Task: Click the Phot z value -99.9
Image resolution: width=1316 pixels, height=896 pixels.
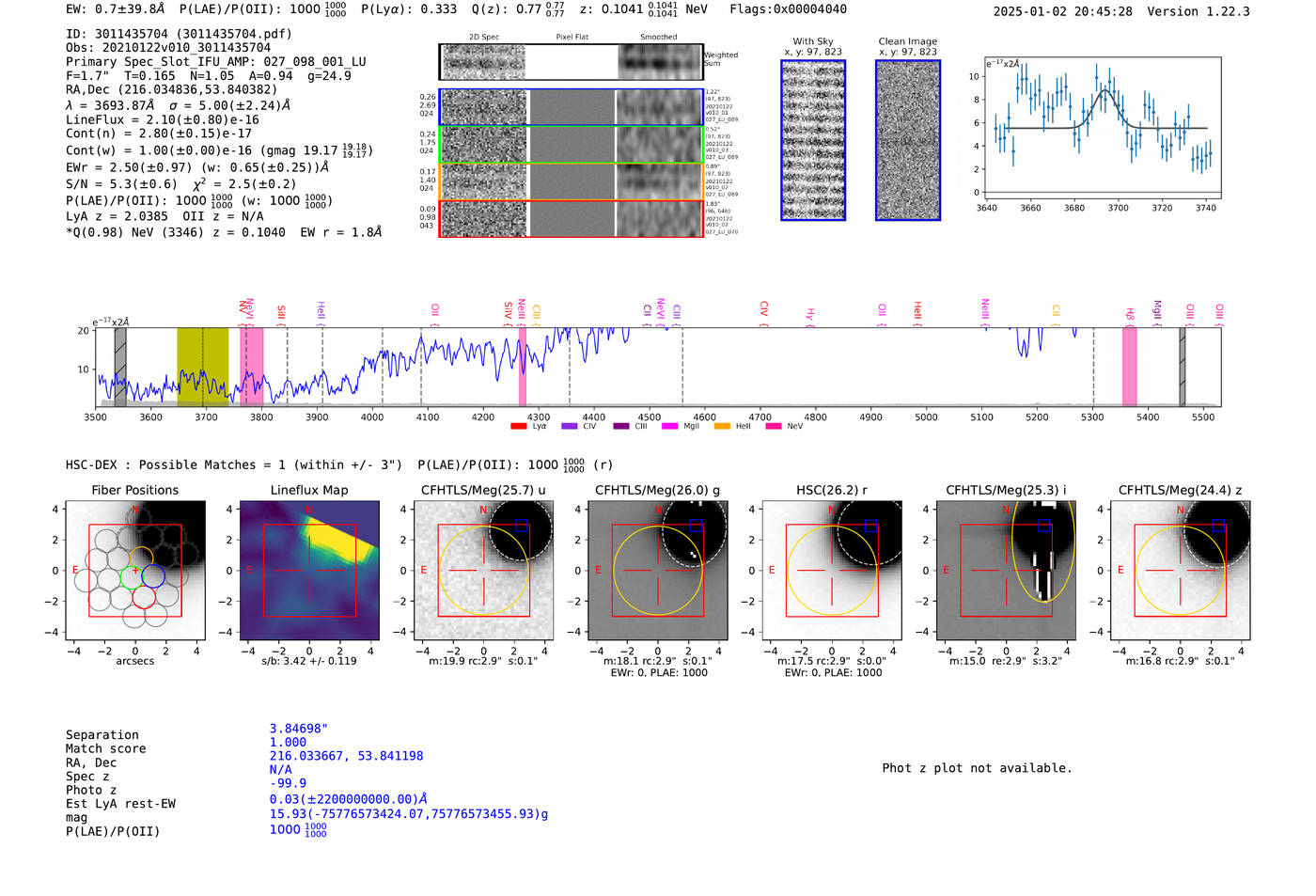Action: point(288,783)
